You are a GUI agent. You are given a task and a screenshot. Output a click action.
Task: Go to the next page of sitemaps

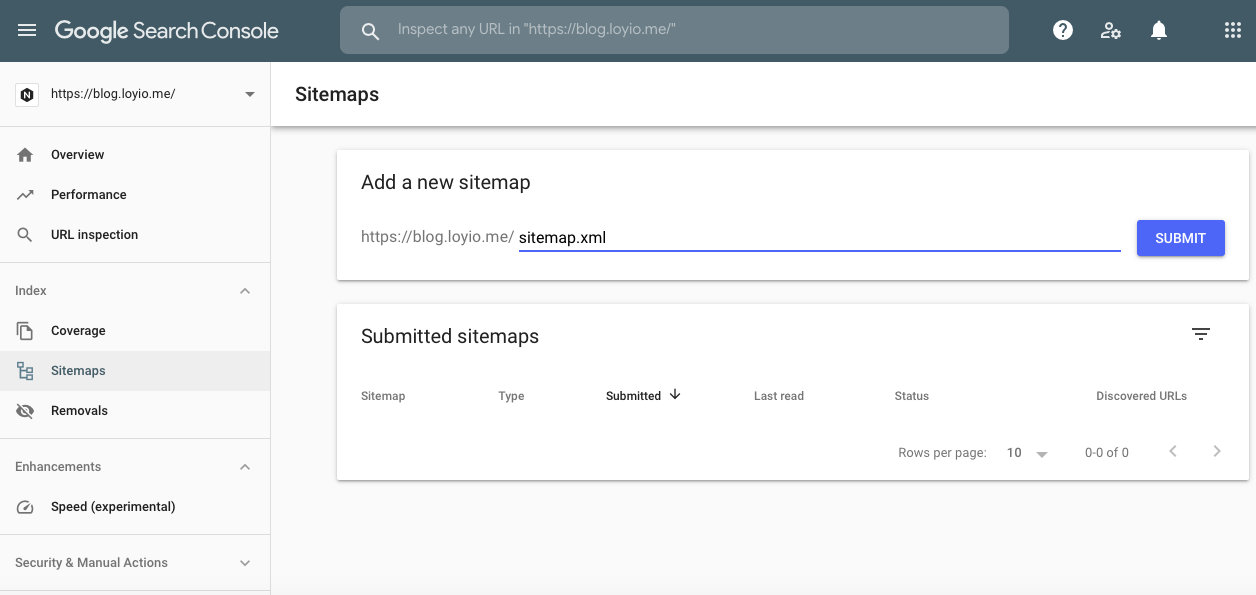pyautogui.click(x=1217, y=452)
